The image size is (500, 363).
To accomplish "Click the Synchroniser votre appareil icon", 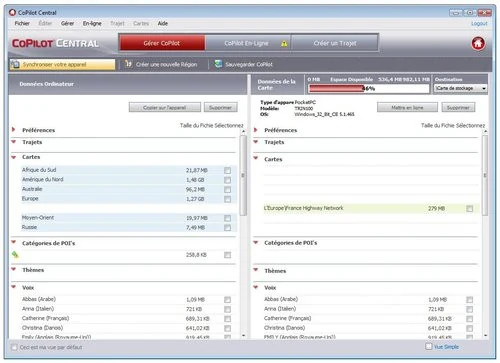I will (15, 64).
